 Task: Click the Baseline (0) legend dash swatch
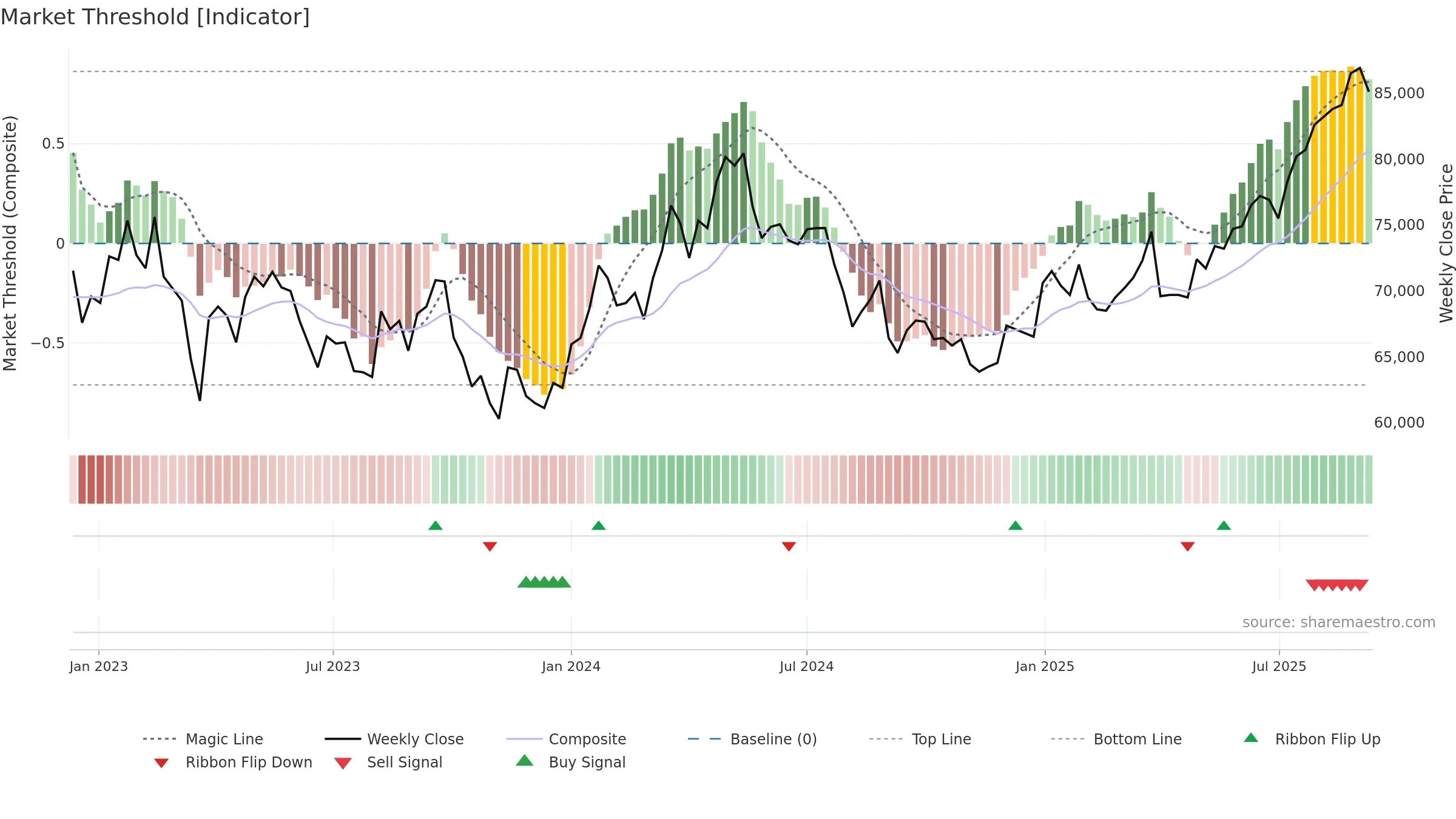tap(704, 739)
